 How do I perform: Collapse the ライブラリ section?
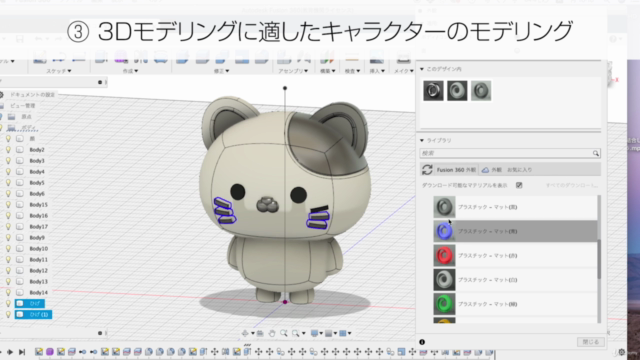click(422, 140)
